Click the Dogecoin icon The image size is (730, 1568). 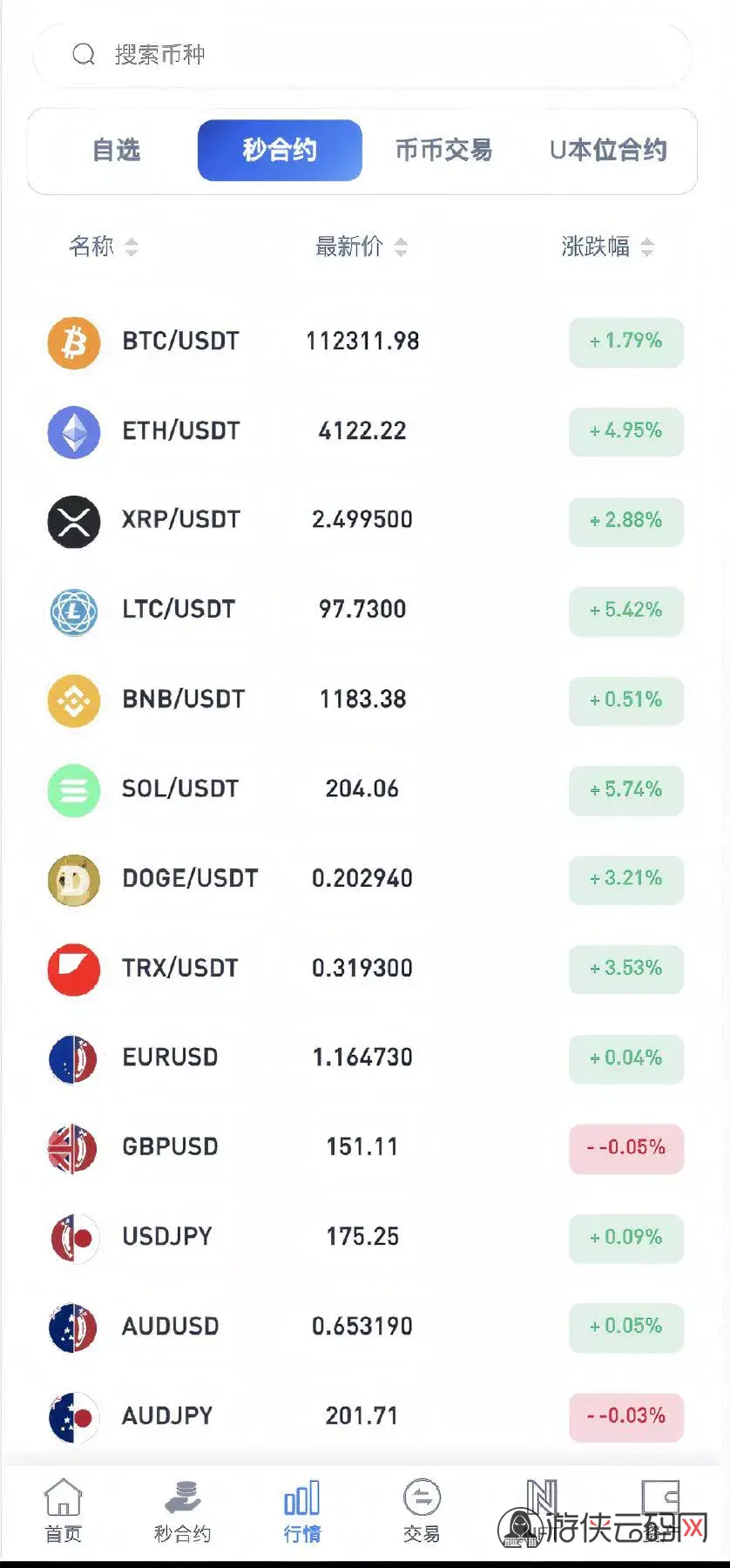point(74,880)
